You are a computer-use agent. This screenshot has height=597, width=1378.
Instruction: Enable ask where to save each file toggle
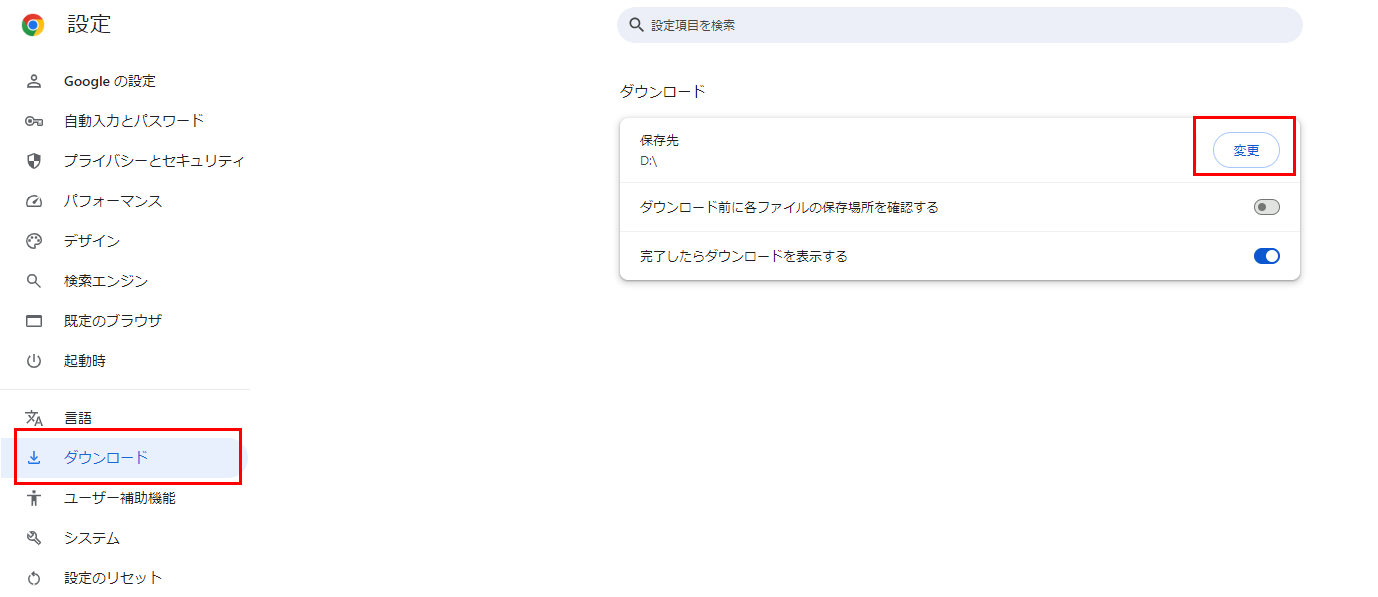pyautogui.click(x=1266, y=207)
